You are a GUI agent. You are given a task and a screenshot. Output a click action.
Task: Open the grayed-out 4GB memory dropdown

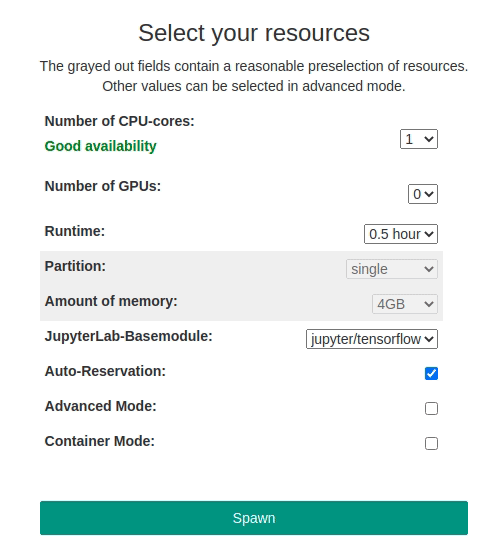405,304
